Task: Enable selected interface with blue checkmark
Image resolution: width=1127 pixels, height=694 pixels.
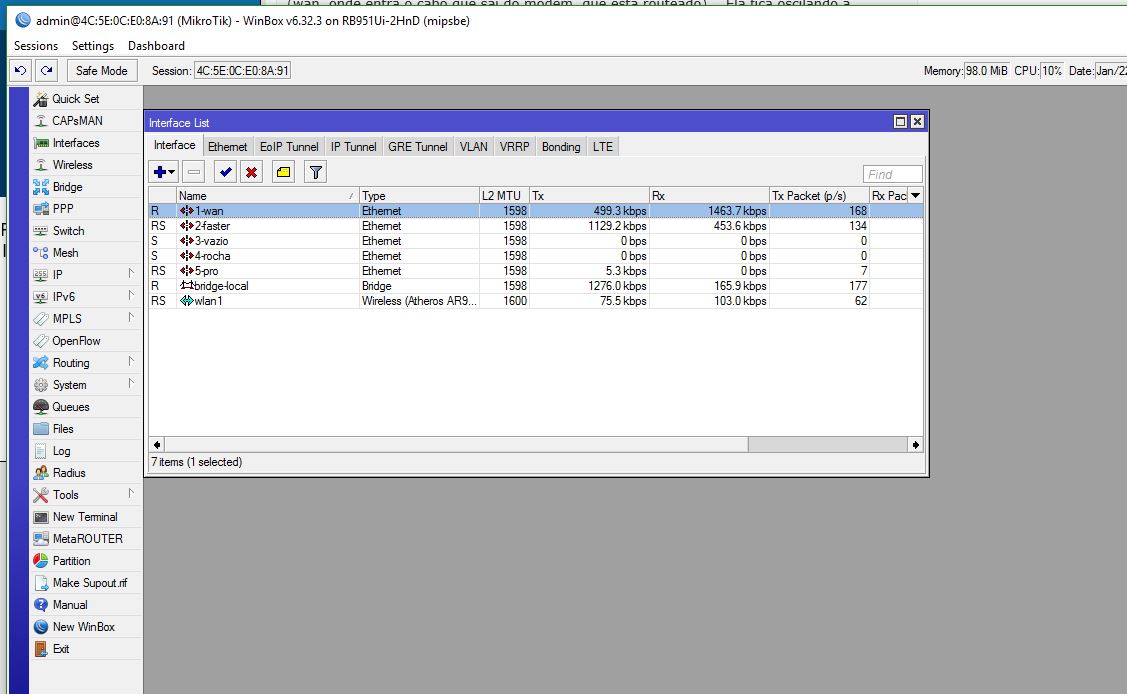Action: (x=226, y=172)
